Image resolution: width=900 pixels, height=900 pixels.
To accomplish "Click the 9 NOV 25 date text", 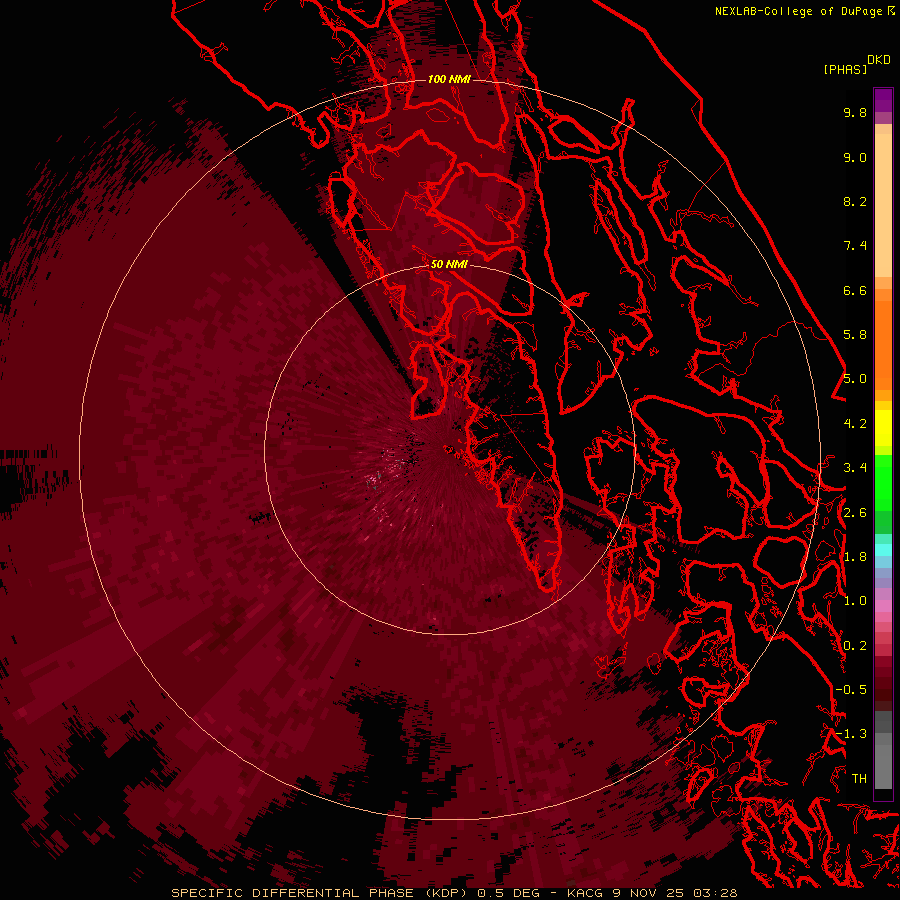I will 650,893.
